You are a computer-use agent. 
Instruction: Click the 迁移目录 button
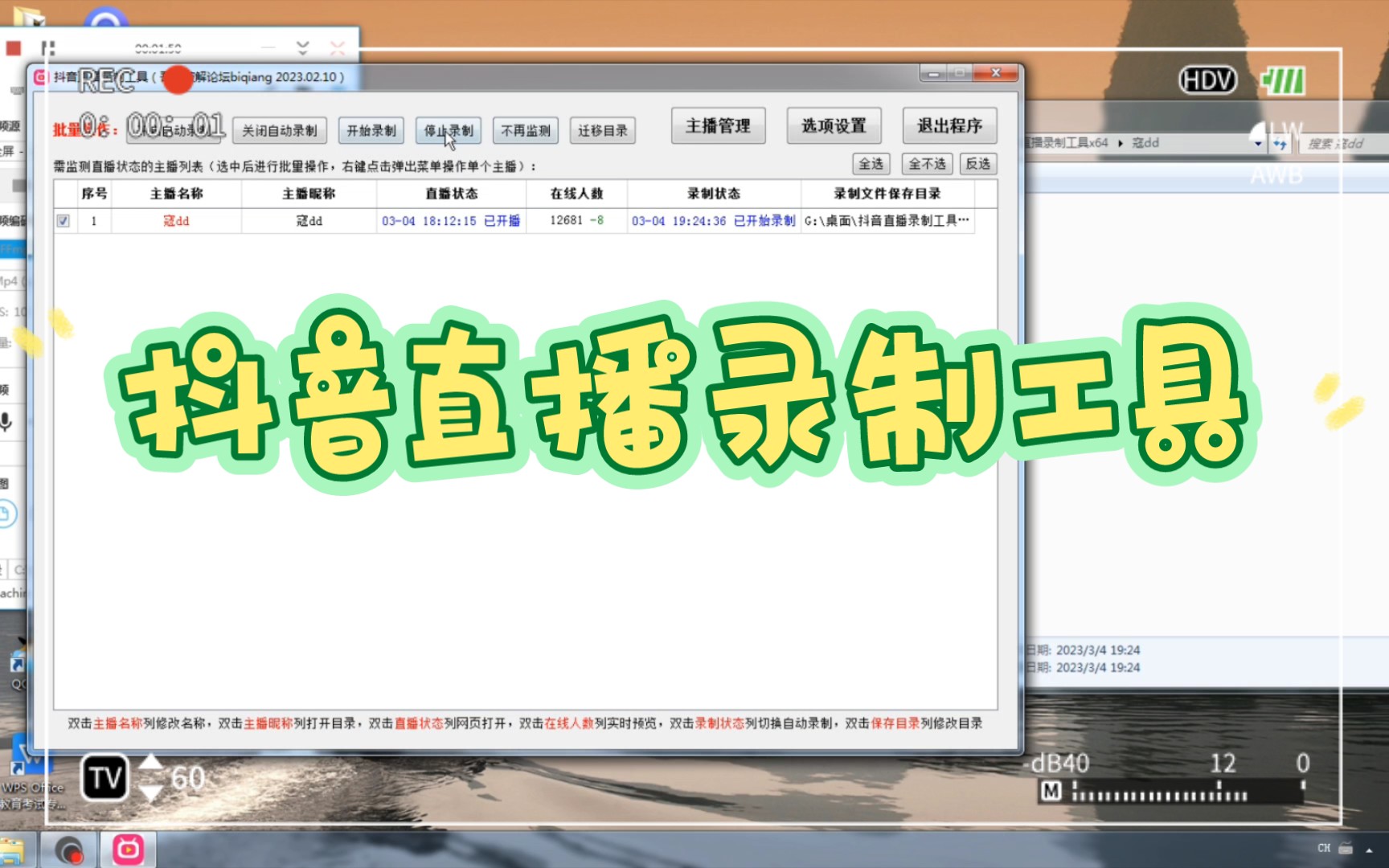click(603, 130)
